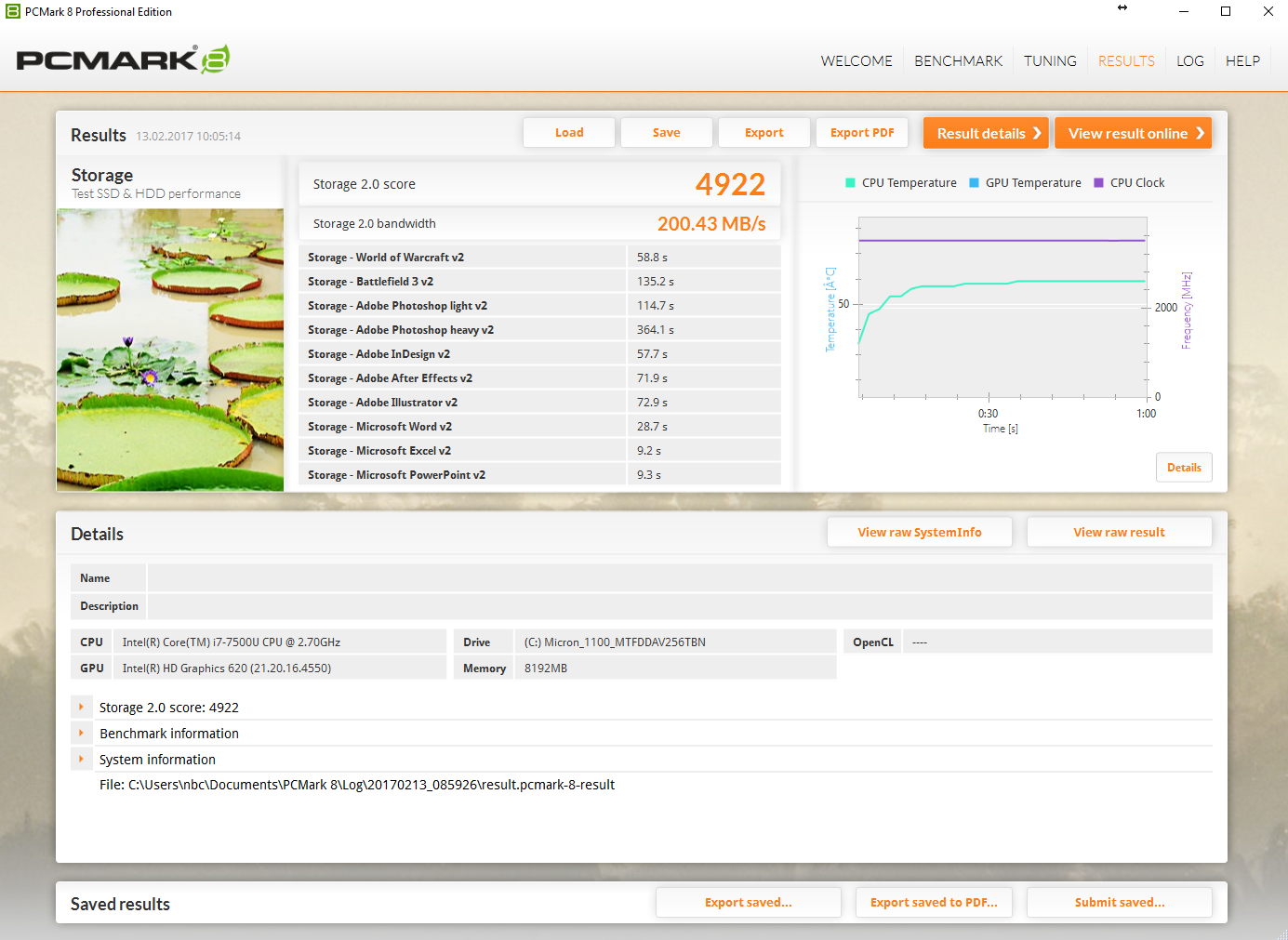1288x940 pixels.
Task: Click the Name field in Details
Action: click(680, 578)
